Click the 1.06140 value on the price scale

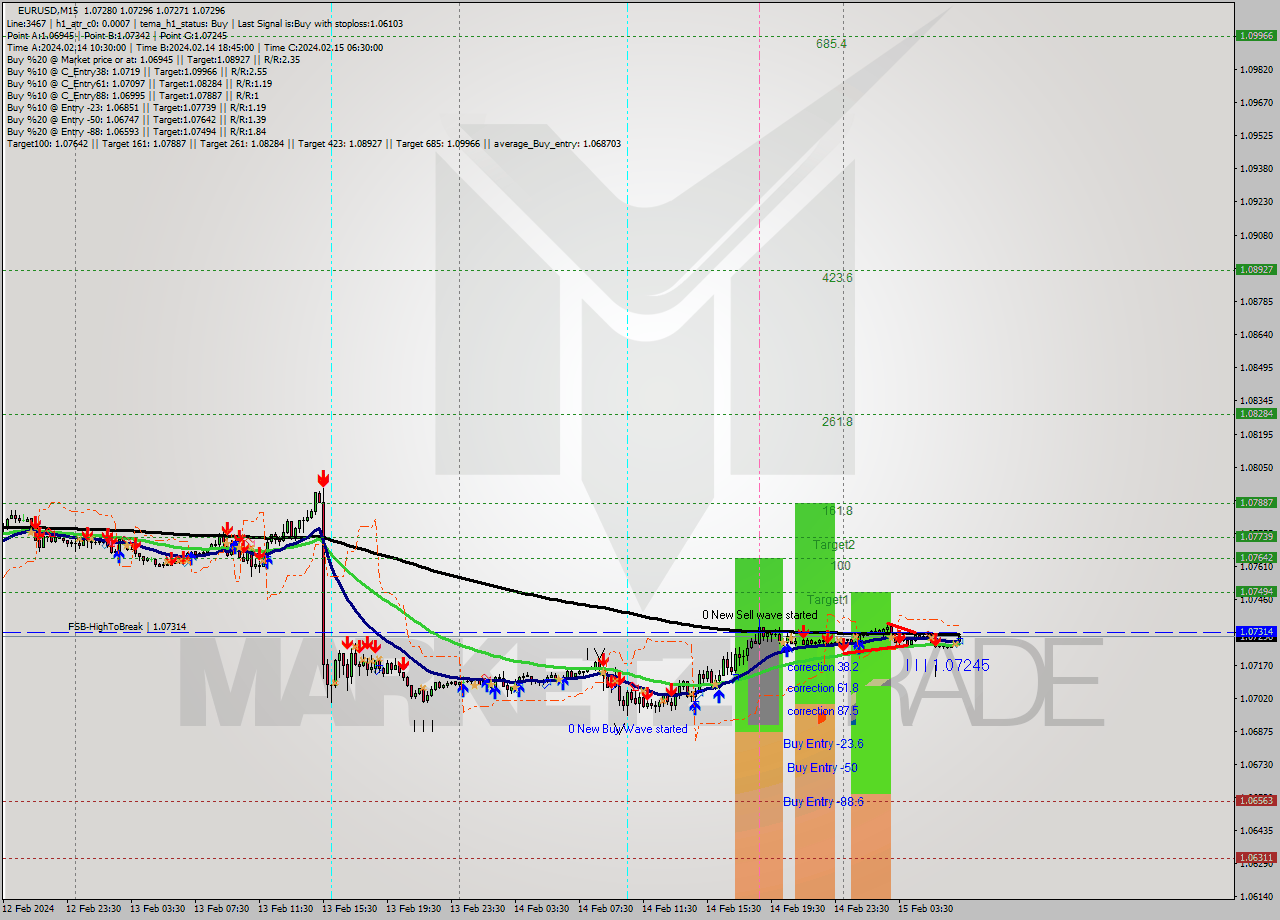[1257, 896]
